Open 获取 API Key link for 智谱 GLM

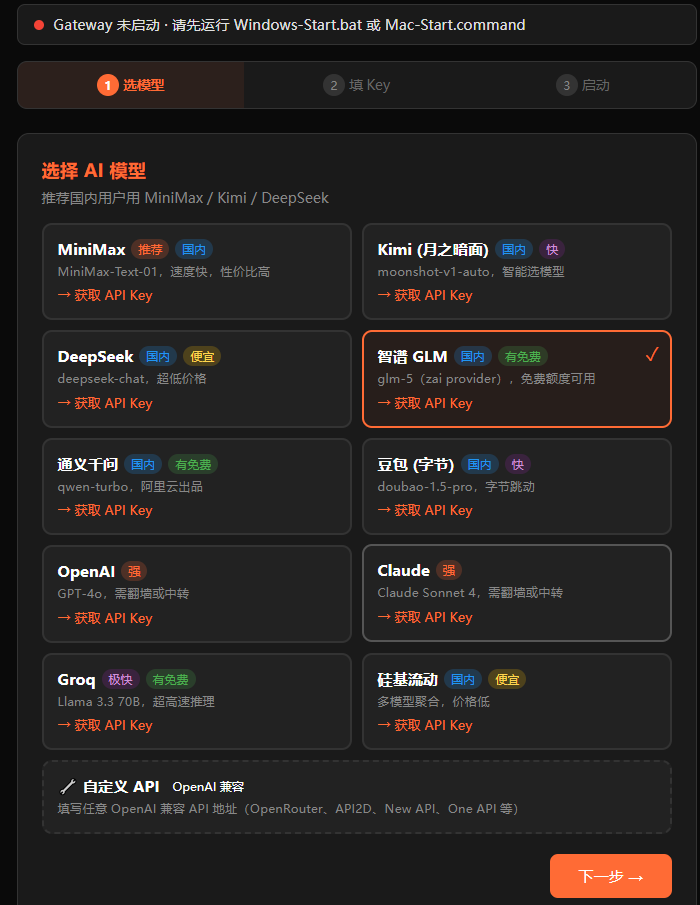425,403
